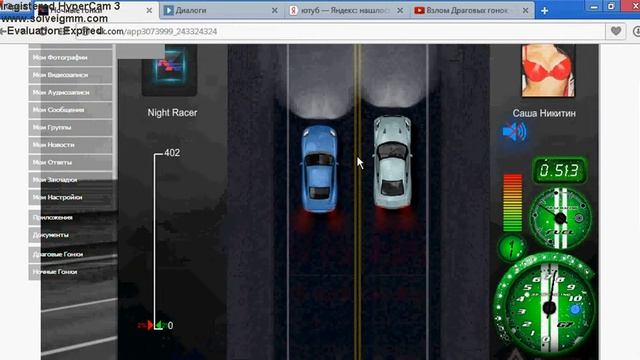640x360 pixels.
Task: Click the heart bookmark icon in address bar
Action: (x=616, y=31)
